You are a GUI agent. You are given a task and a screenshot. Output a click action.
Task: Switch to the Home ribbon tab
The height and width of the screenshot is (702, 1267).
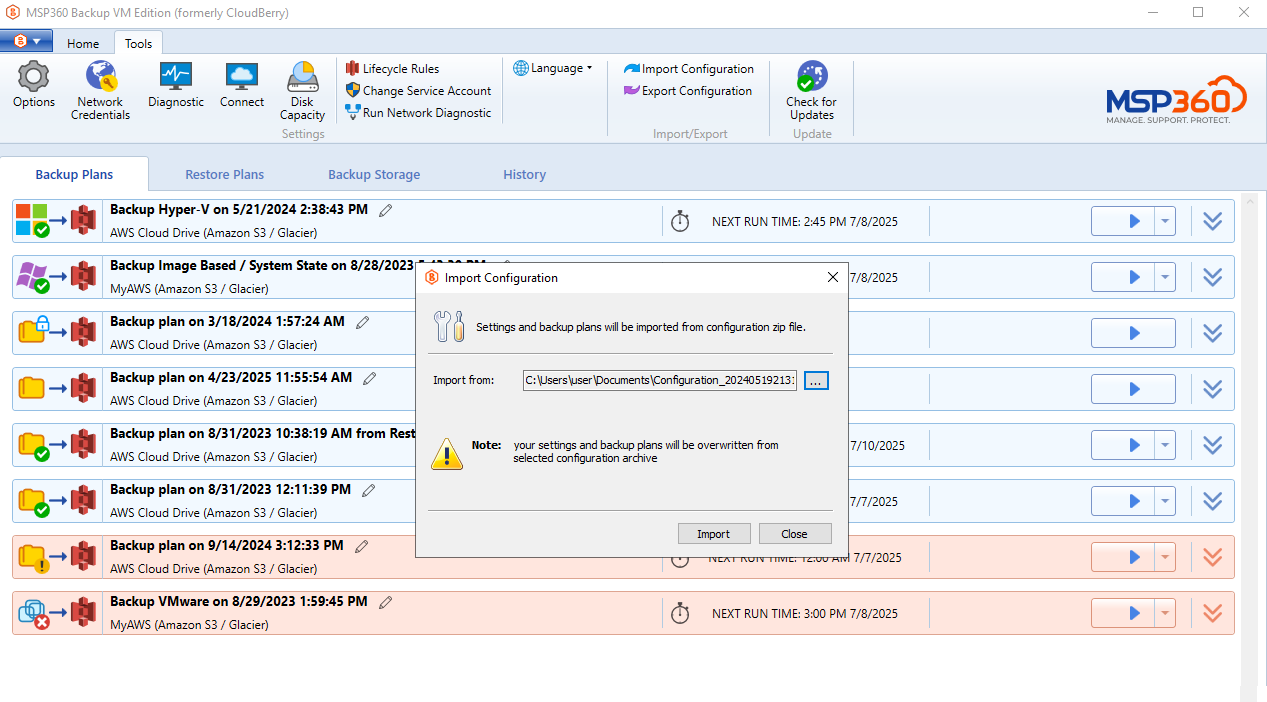(x=83, y=44)
